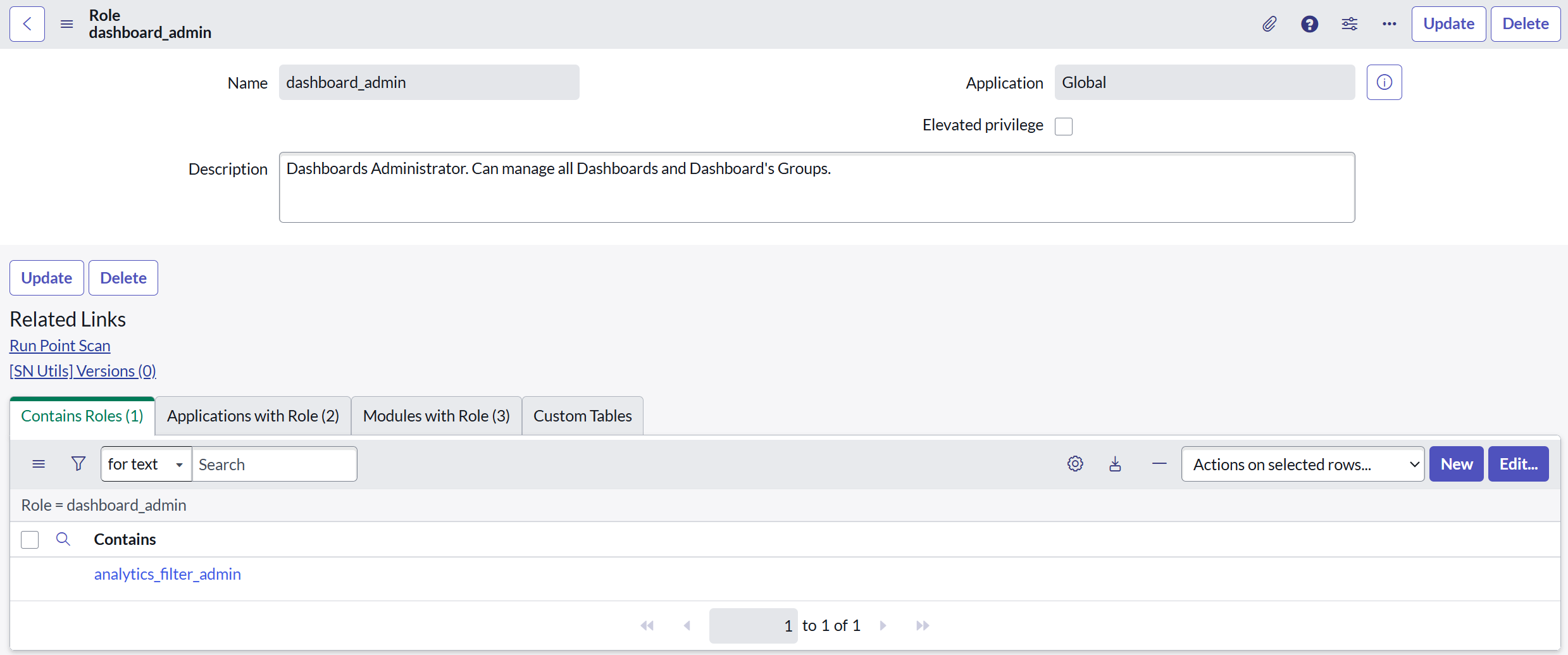Switch to Applications with Role tab

coord(253,416)
